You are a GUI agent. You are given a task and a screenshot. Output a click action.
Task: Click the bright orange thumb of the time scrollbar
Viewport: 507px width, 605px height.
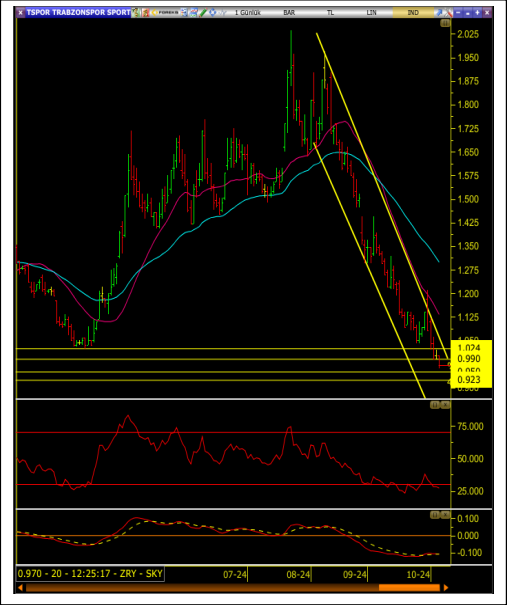pyautogui.click(x=409, y=588)
